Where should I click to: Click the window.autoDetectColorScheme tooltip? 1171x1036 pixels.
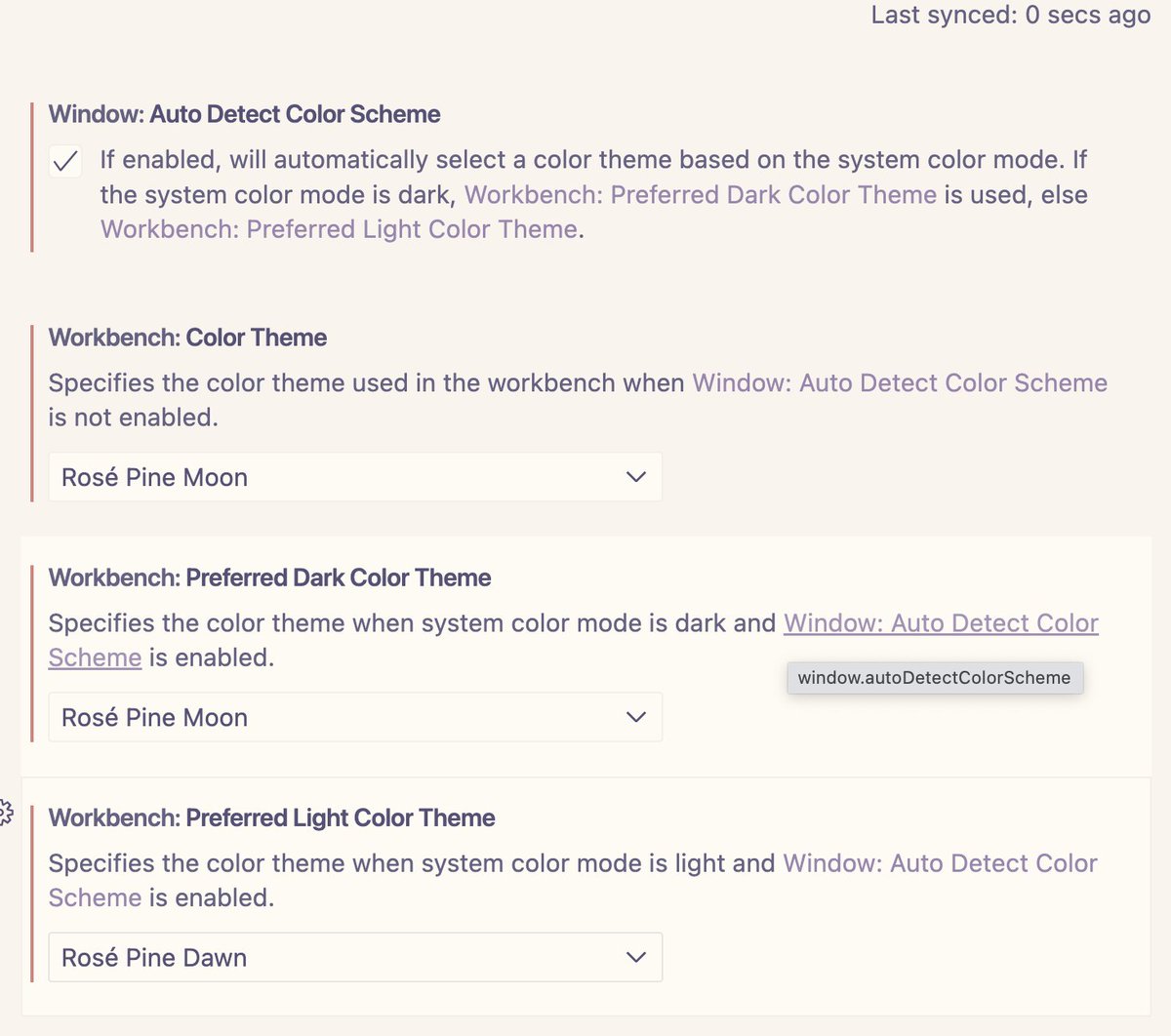coord(935,678)
